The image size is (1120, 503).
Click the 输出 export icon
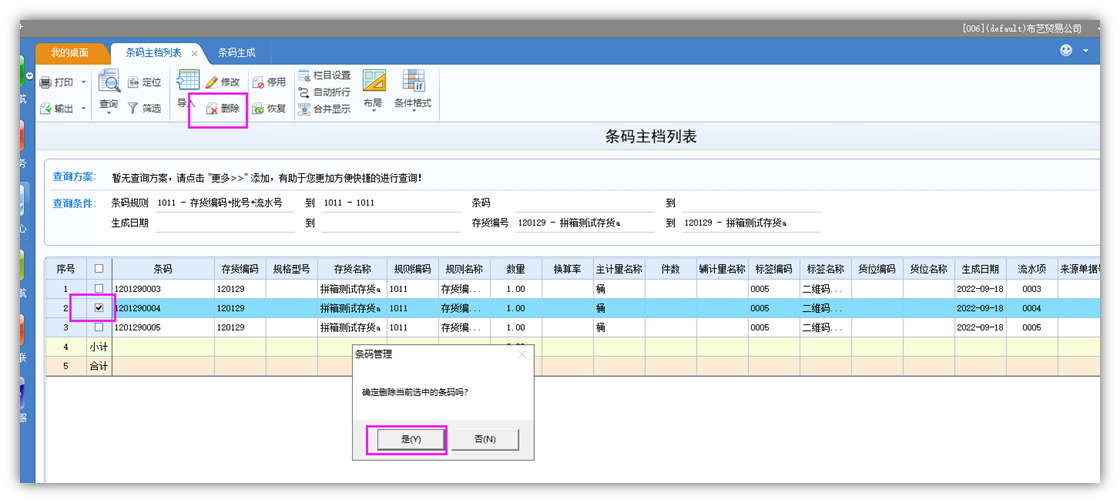(45, 109)
